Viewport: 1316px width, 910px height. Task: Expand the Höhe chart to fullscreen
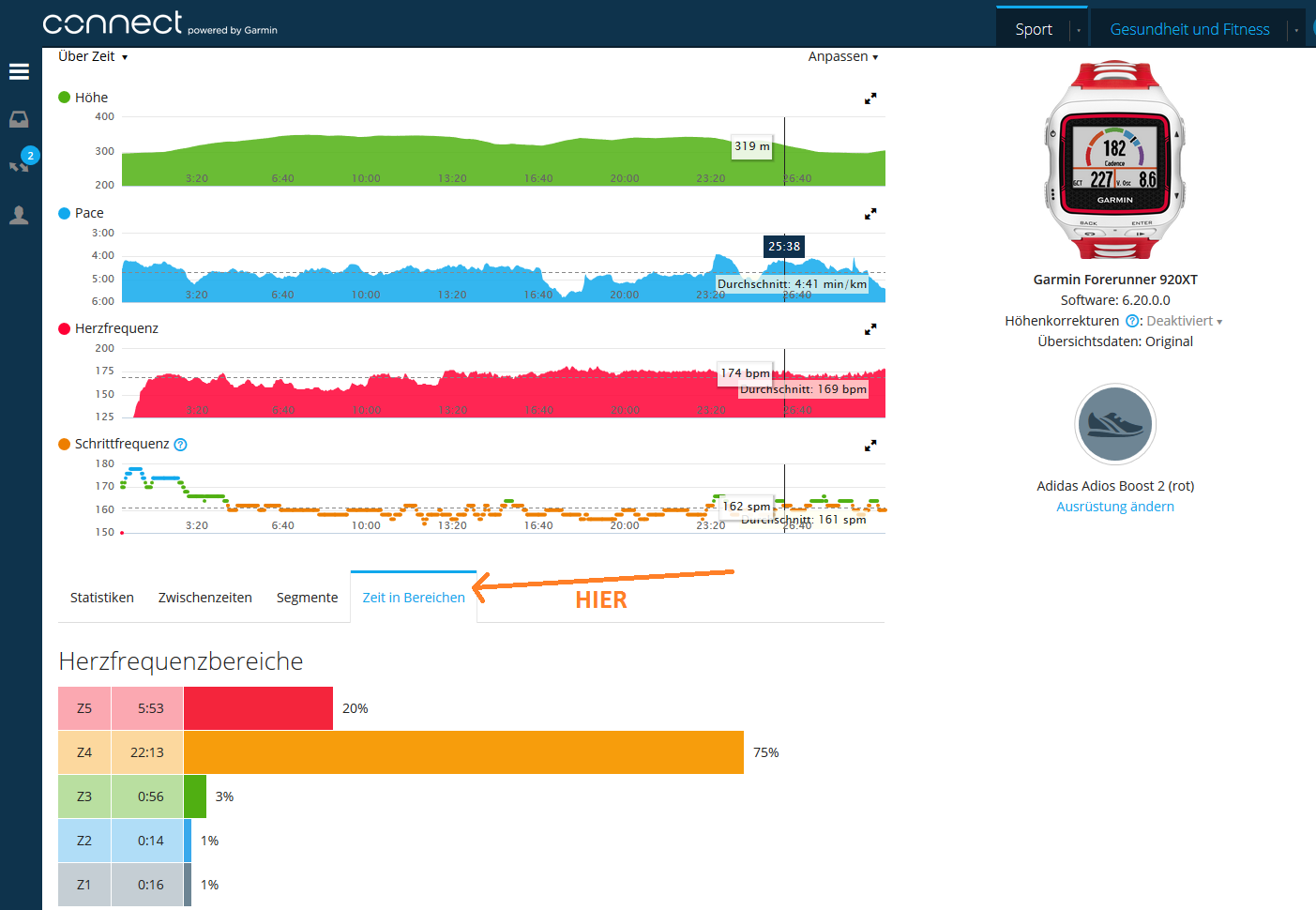click(x=870, y=99)
